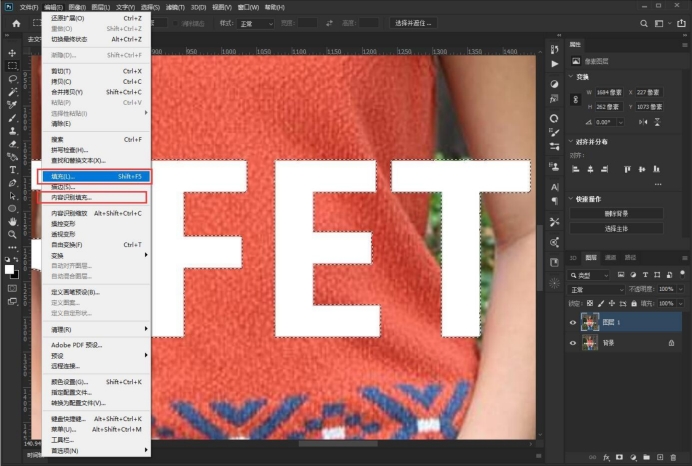Select the Rectangular Marquee tool
692x466 pixels.
pos(12,66)
